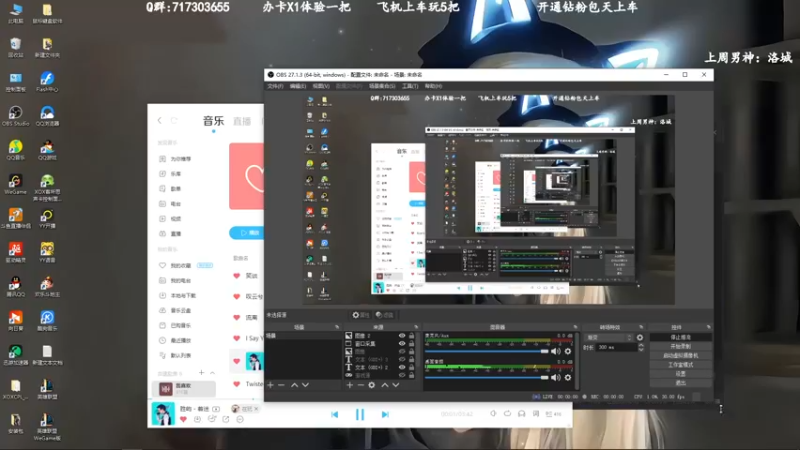
Task: Open 桌面音频 channel settings gear
Action: [568, 378]
